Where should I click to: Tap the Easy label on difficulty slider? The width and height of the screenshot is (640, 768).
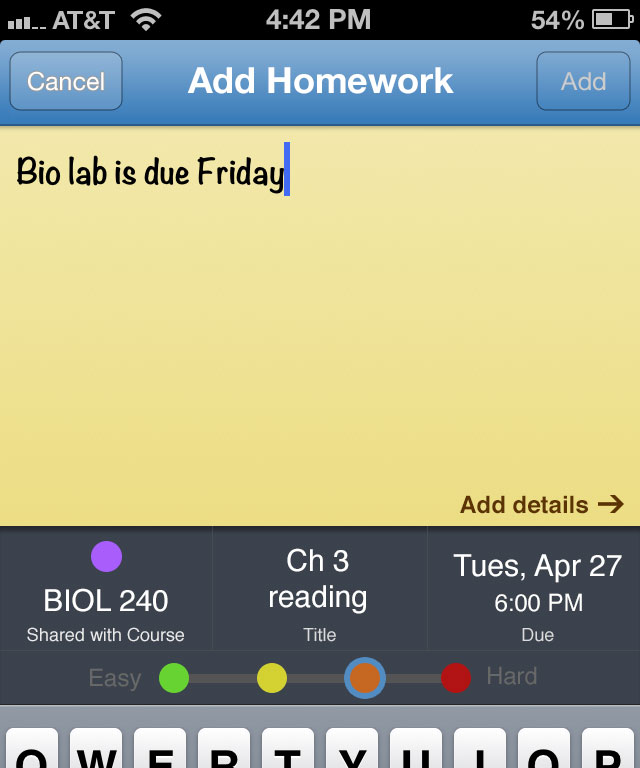click(x=115, y=679)
